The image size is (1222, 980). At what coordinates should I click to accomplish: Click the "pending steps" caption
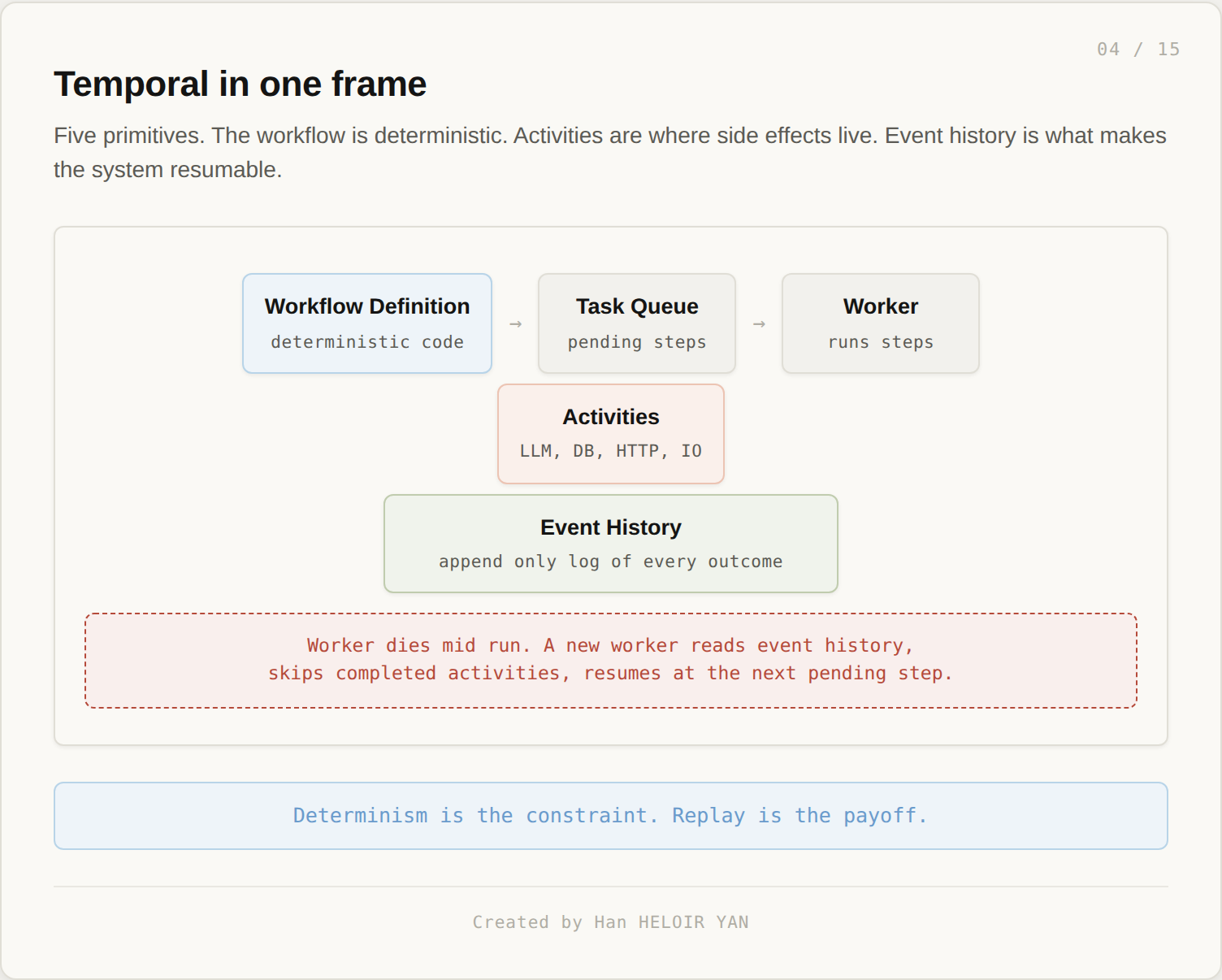637,342
